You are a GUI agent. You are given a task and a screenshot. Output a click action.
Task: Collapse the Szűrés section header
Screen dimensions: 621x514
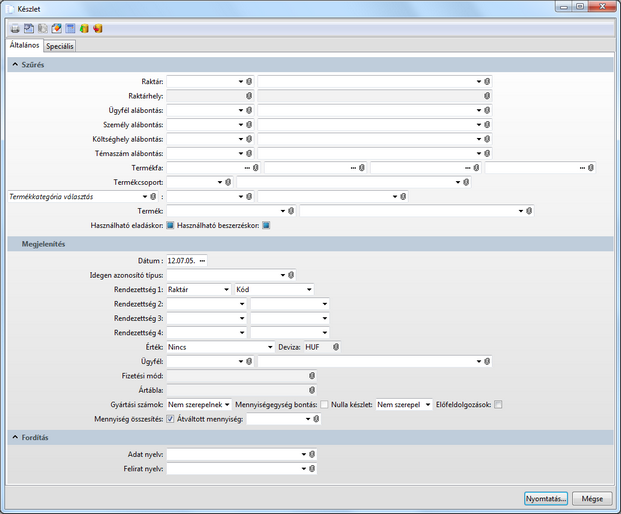(x=15, y=65)
